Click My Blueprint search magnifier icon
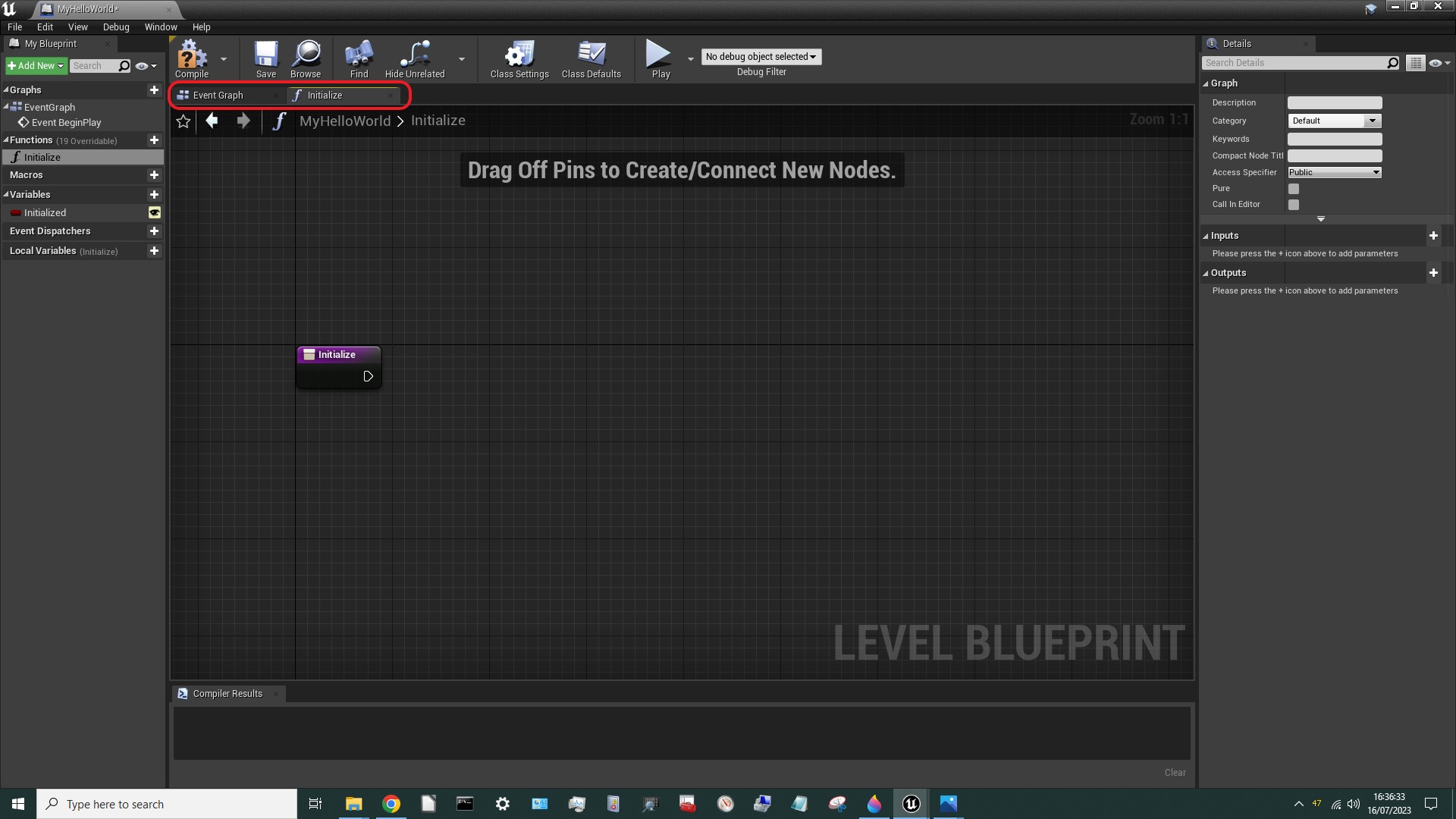Image resolution: width=1456 pixels, height=819 pixels. pos(124,66)
